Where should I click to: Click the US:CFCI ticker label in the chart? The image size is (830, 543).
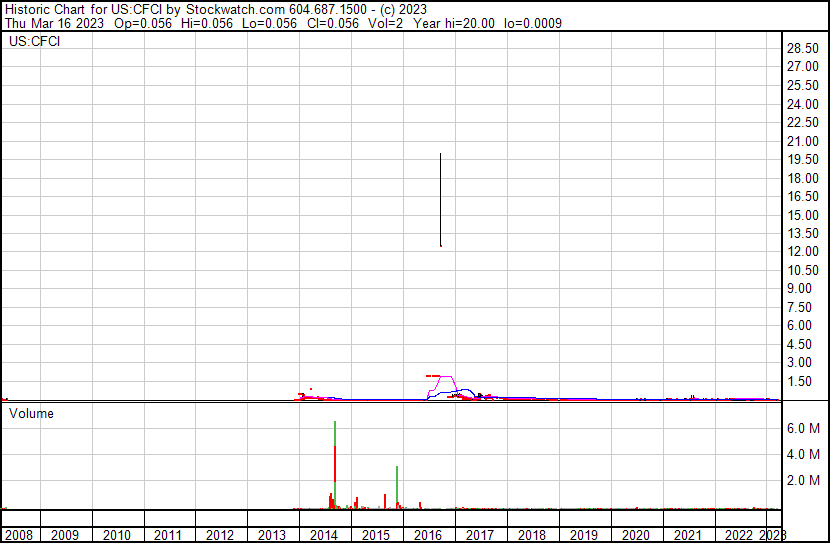coord(33,42)
